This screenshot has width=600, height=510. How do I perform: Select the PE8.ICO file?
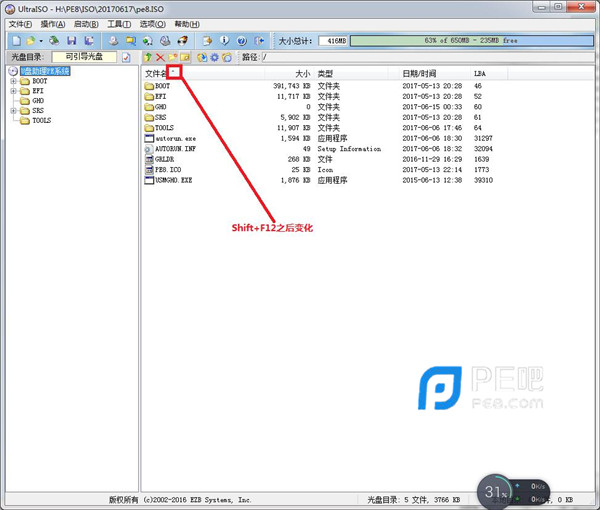(168, 169)
